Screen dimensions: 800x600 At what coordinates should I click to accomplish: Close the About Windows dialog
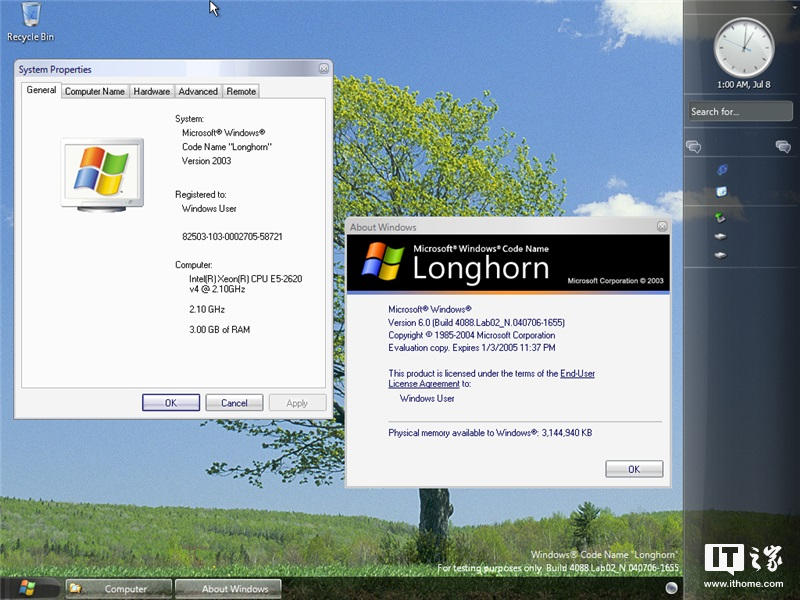click(x=662, y=227)
